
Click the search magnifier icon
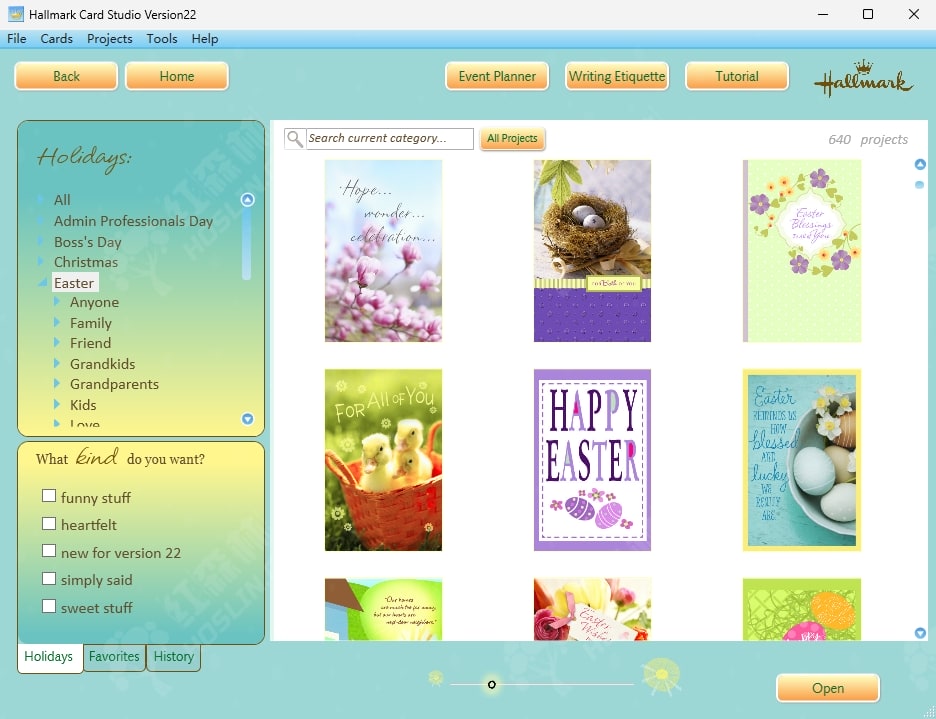(x=295, y=139)
